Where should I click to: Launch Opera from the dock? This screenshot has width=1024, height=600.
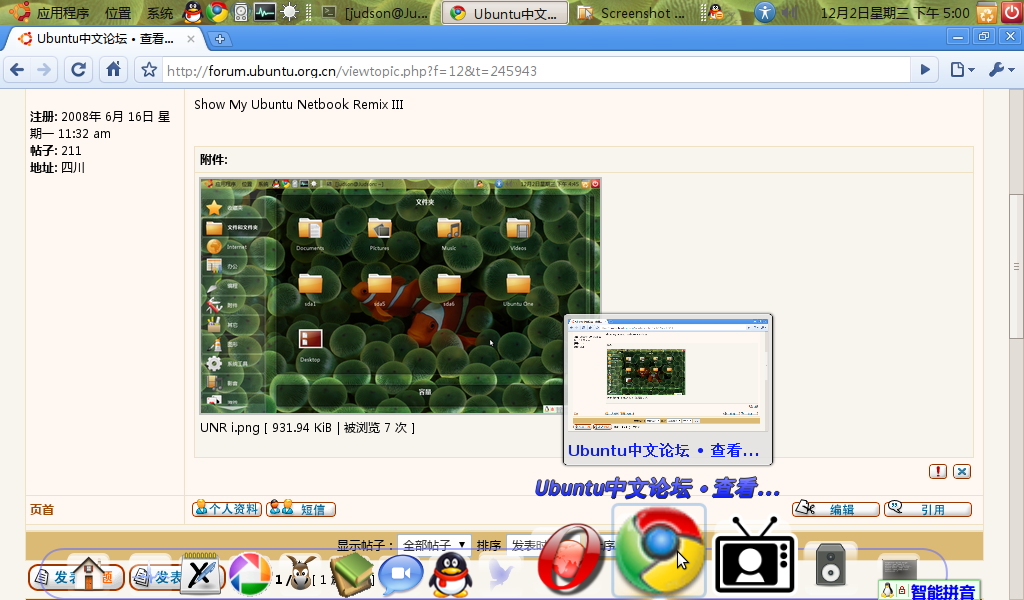[x=570, y=561]
